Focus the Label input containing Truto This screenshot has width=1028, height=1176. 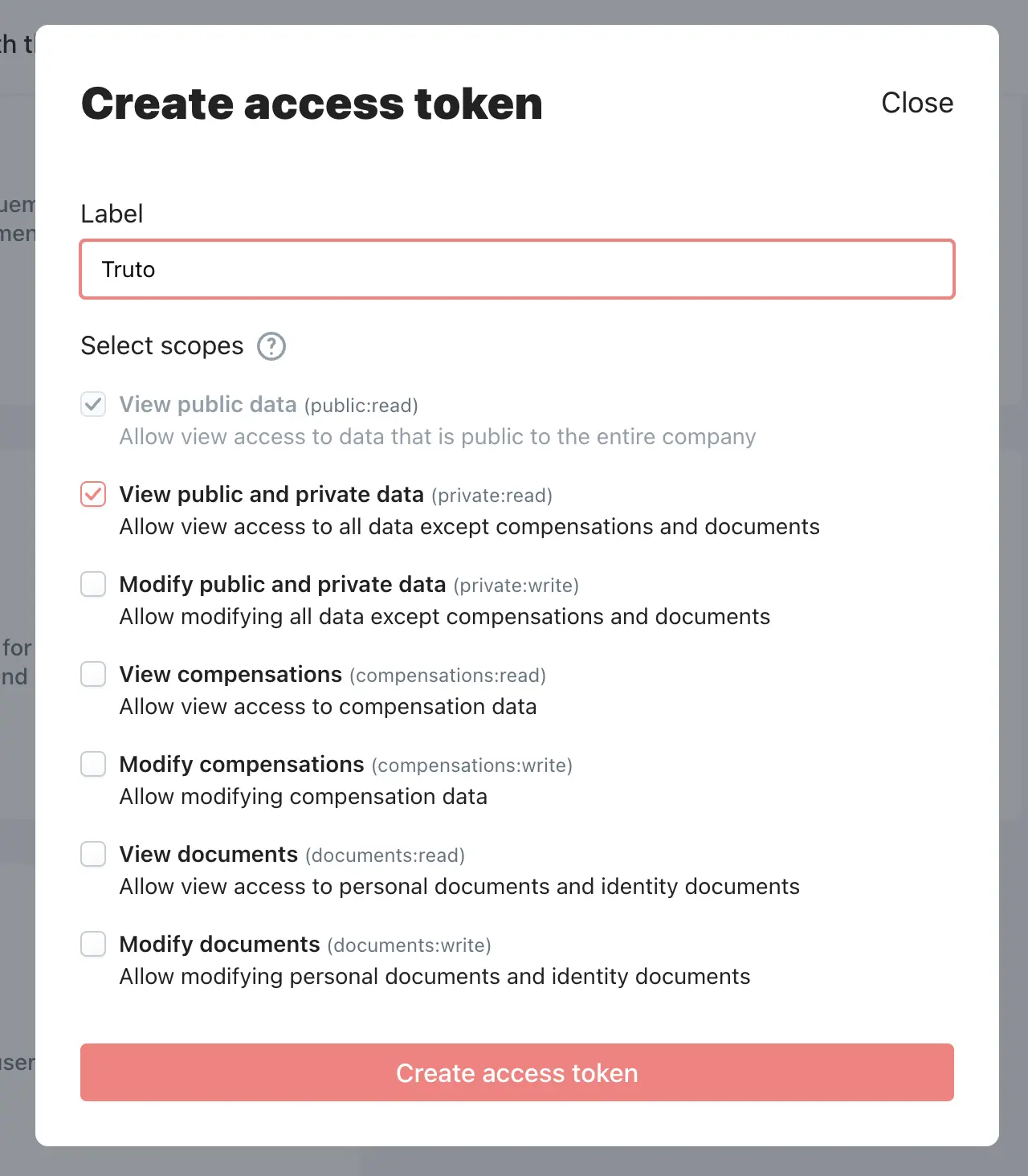(517, 269)
